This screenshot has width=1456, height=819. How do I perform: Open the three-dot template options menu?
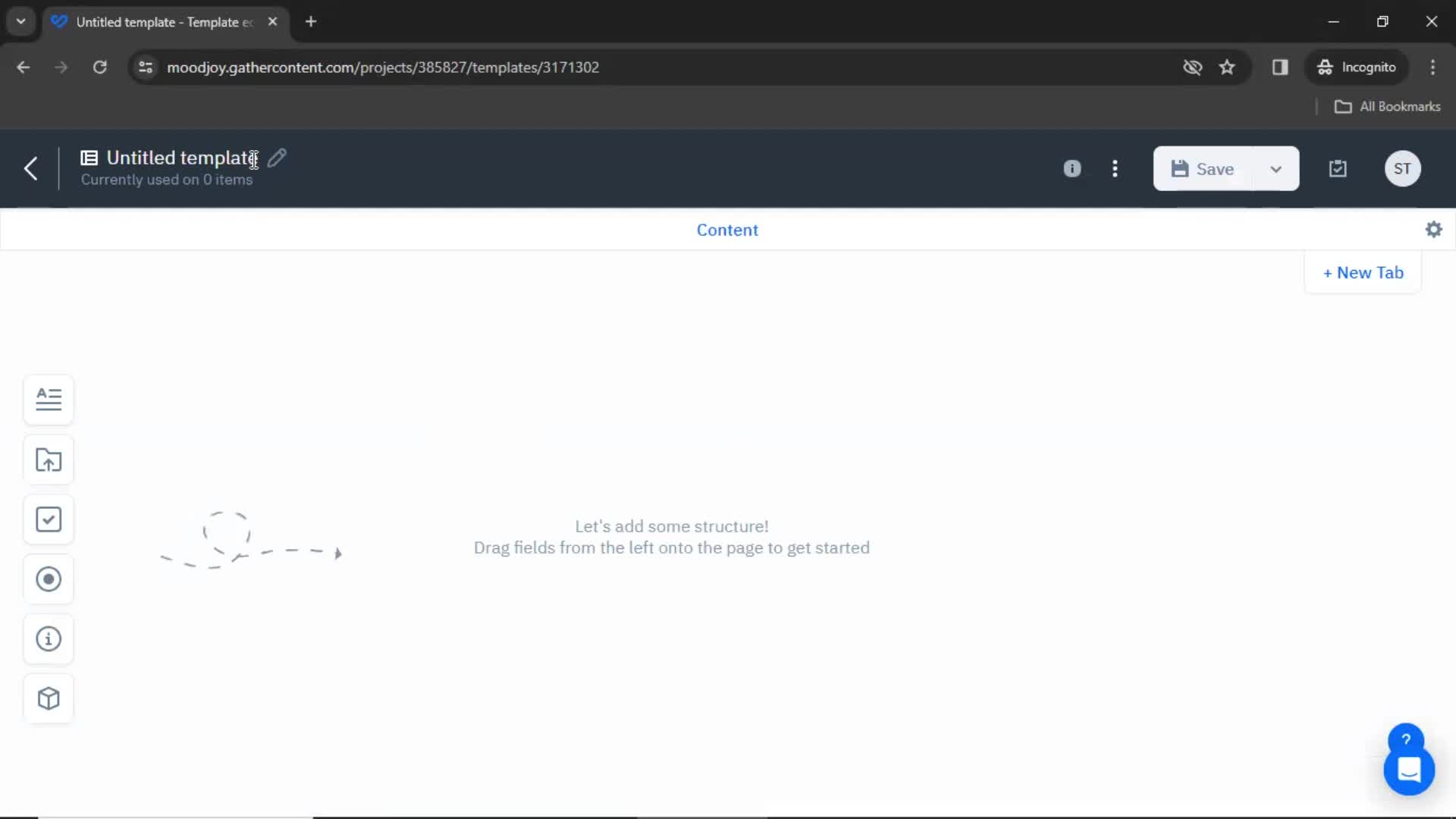pyautogui.click(x=1115, y=168)
